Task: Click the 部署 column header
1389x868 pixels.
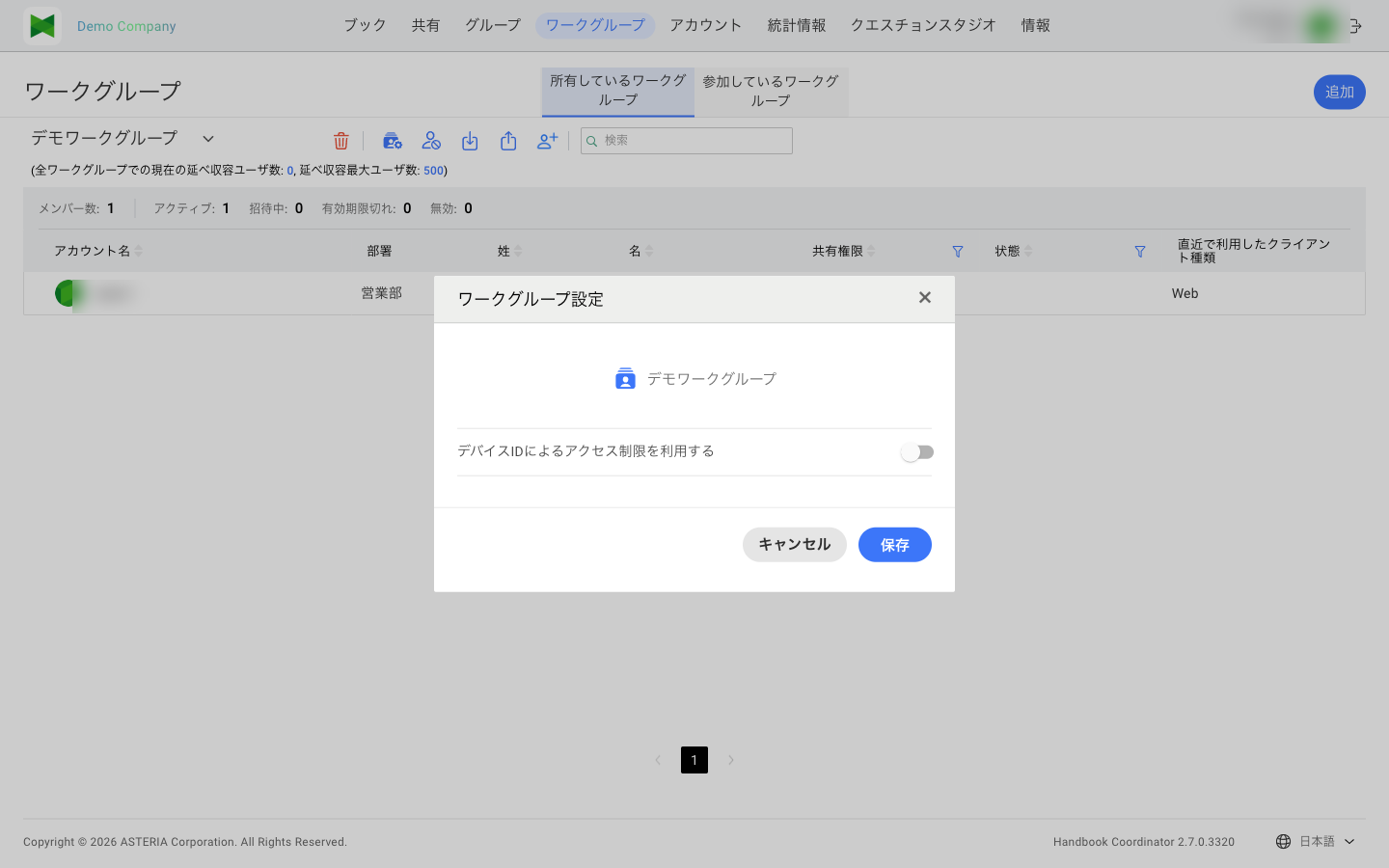Action: click(x=379, y=251)
